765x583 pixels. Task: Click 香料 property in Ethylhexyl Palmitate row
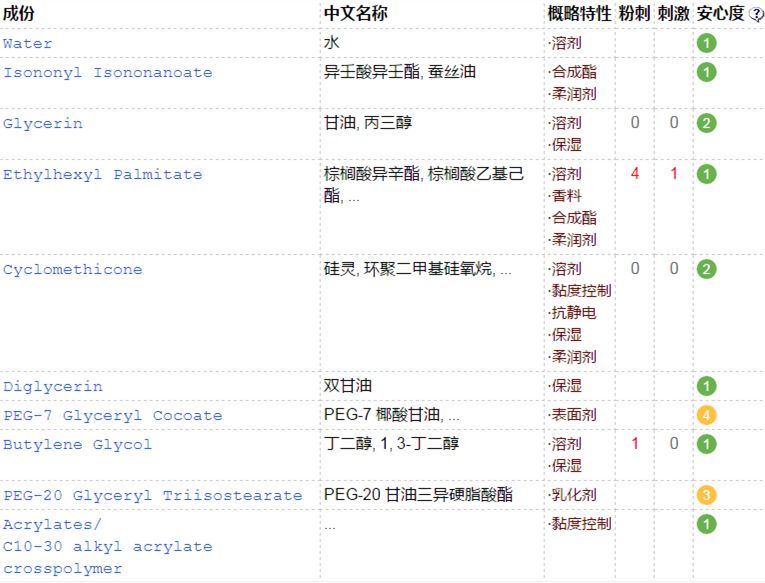point(566,196)
